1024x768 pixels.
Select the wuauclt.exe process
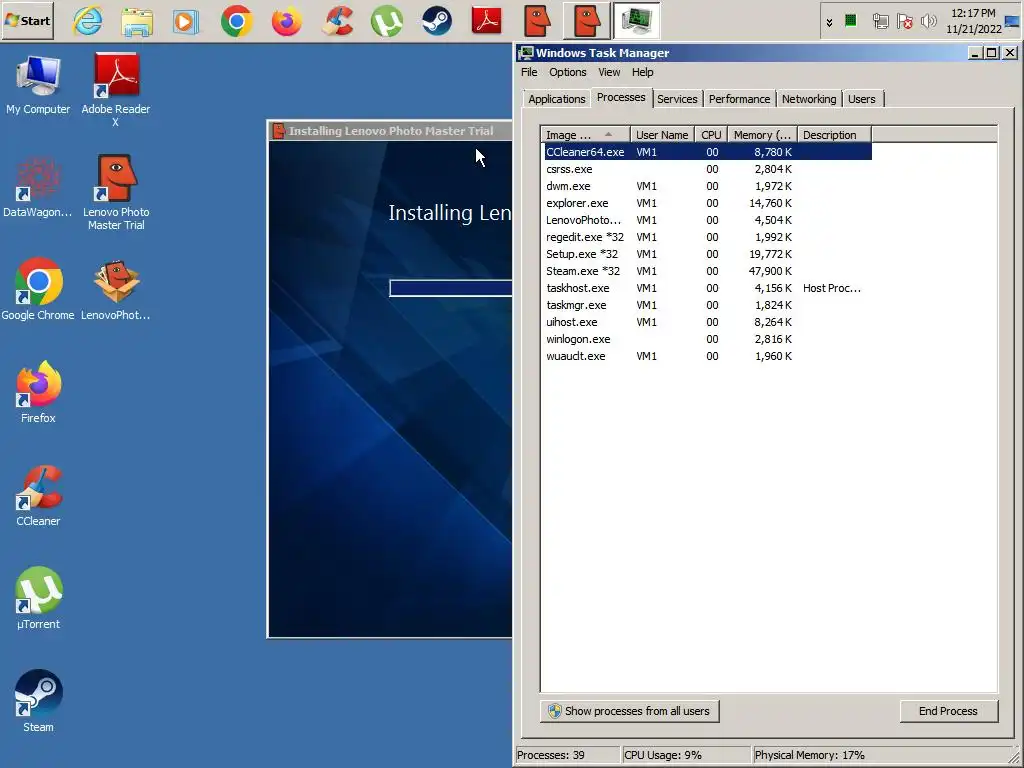(x=708, y=356)
